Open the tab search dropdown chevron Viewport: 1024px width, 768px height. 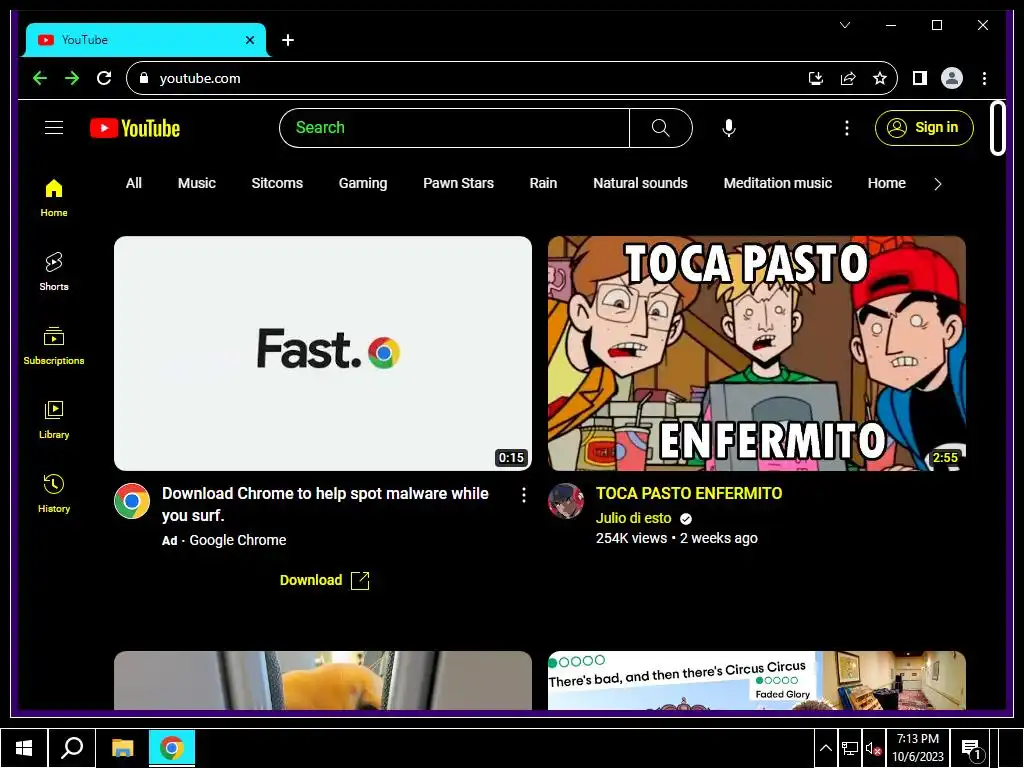[x=844, y=25]
